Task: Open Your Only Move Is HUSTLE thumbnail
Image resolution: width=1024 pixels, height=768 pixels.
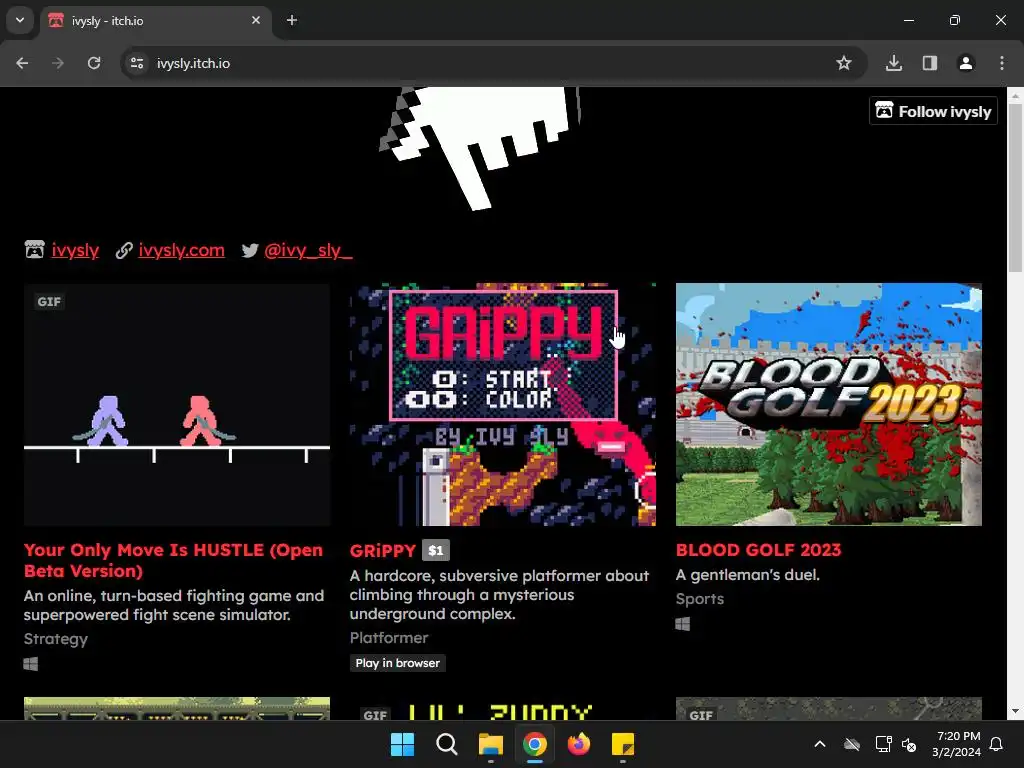Action: pos(177,404)
